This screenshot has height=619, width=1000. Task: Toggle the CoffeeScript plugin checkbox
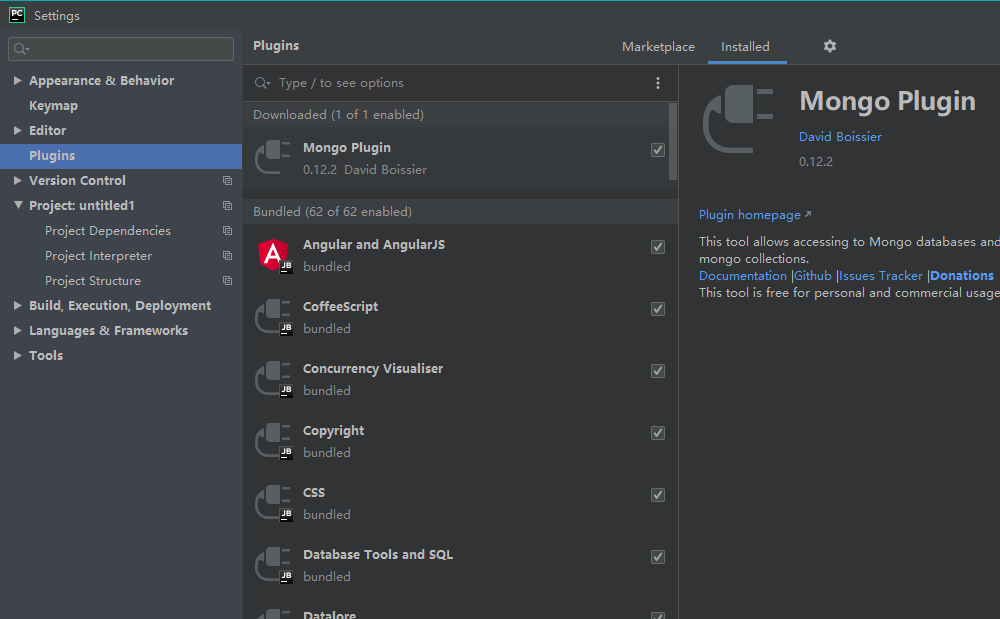click(x=658, y=309)
